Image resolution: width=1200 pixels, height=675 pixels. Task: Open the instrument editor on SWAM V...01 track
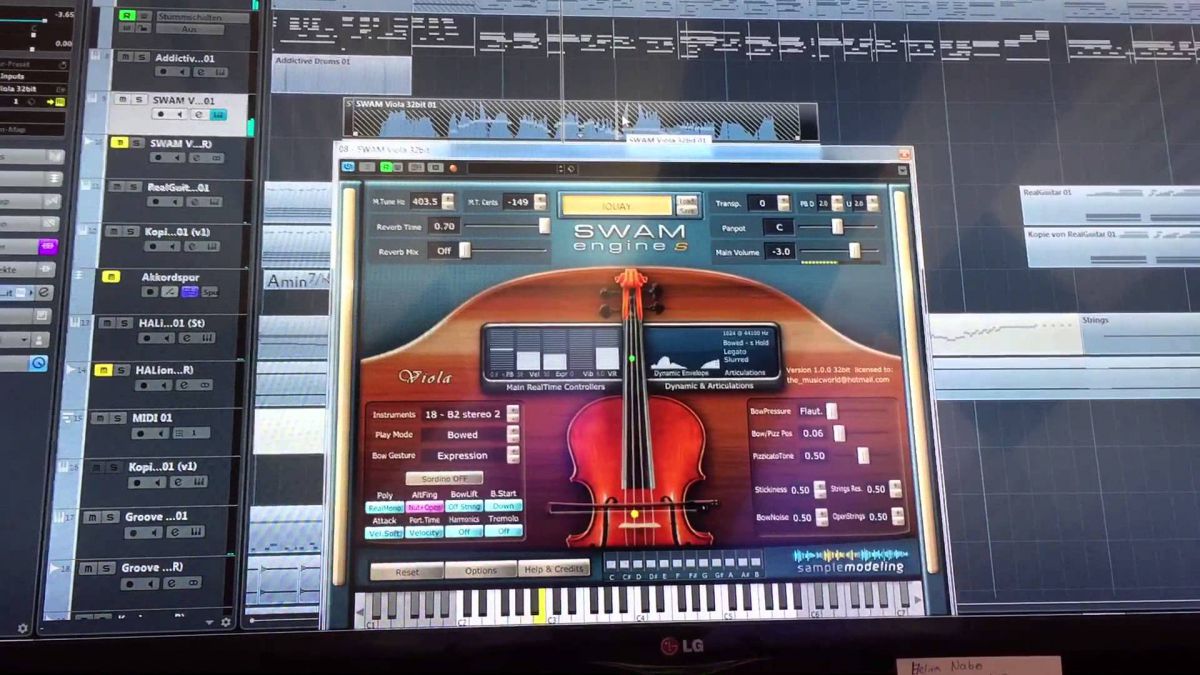[x=218, y=115]
